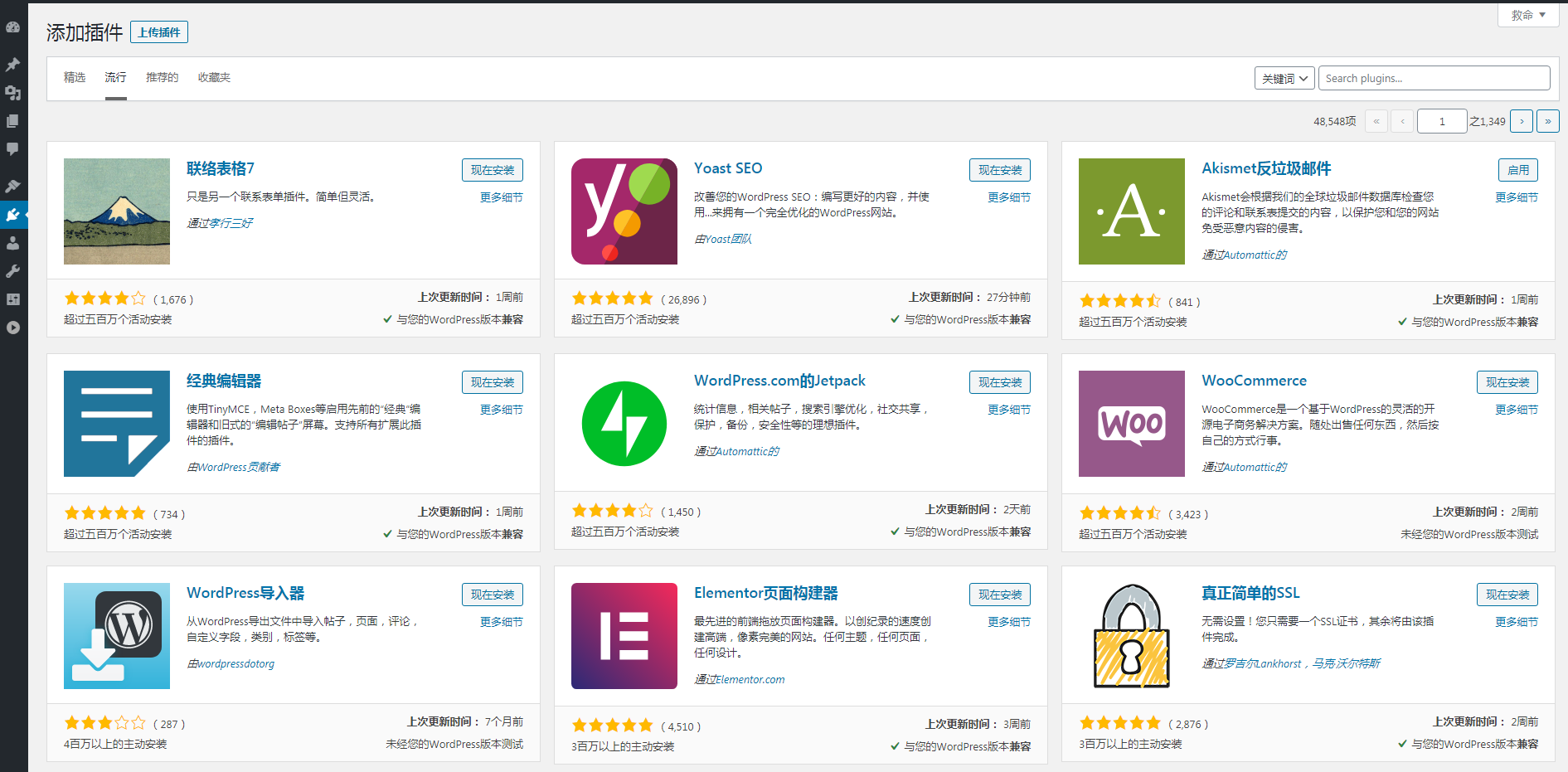Open the Akismet反垃圾邮件 title link

pyautogui.click(x=1266, y=168)
